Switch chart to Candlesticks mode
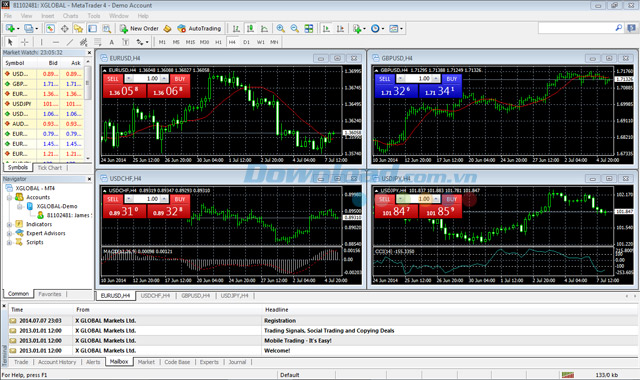Screen dimensions: 640x380 point(250,29)
